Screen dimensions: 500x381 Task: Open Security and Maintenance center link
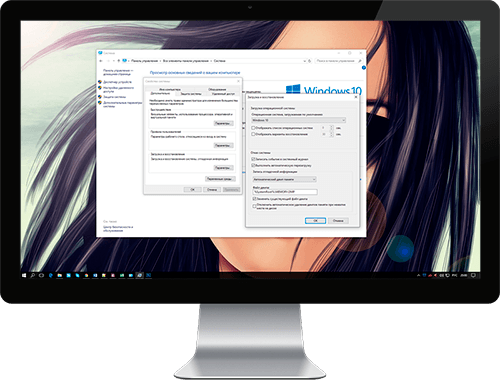pos(118,229)
